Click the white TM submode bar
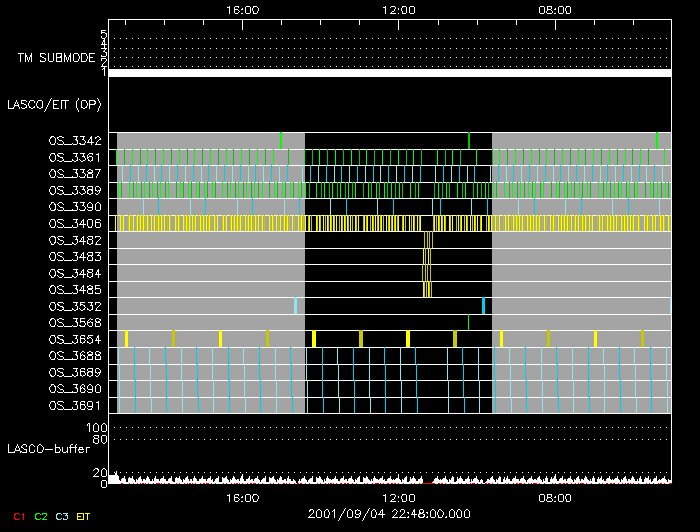700x532 pixels. click(x=389, y=73)
